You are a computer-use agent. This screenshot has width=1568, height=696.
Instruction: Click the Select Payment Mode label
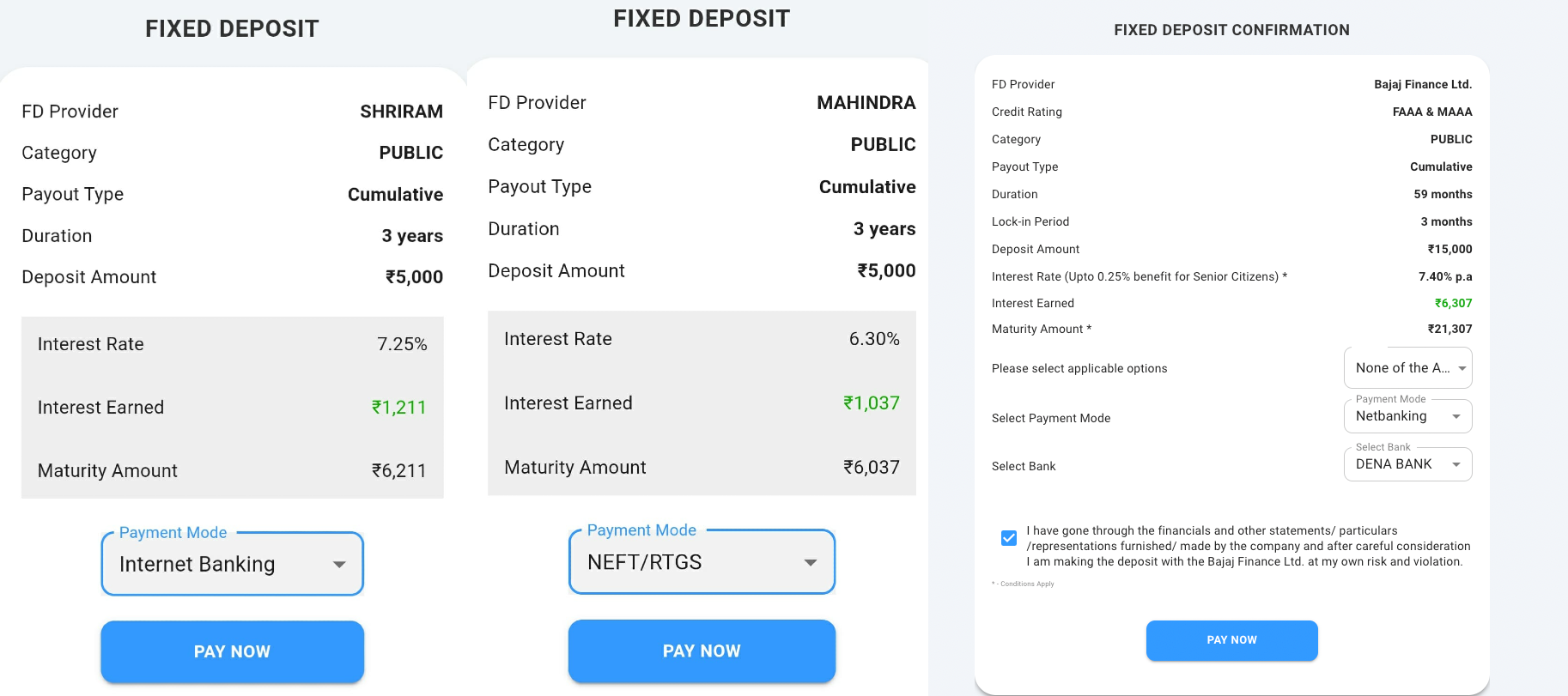[1051, 418]
